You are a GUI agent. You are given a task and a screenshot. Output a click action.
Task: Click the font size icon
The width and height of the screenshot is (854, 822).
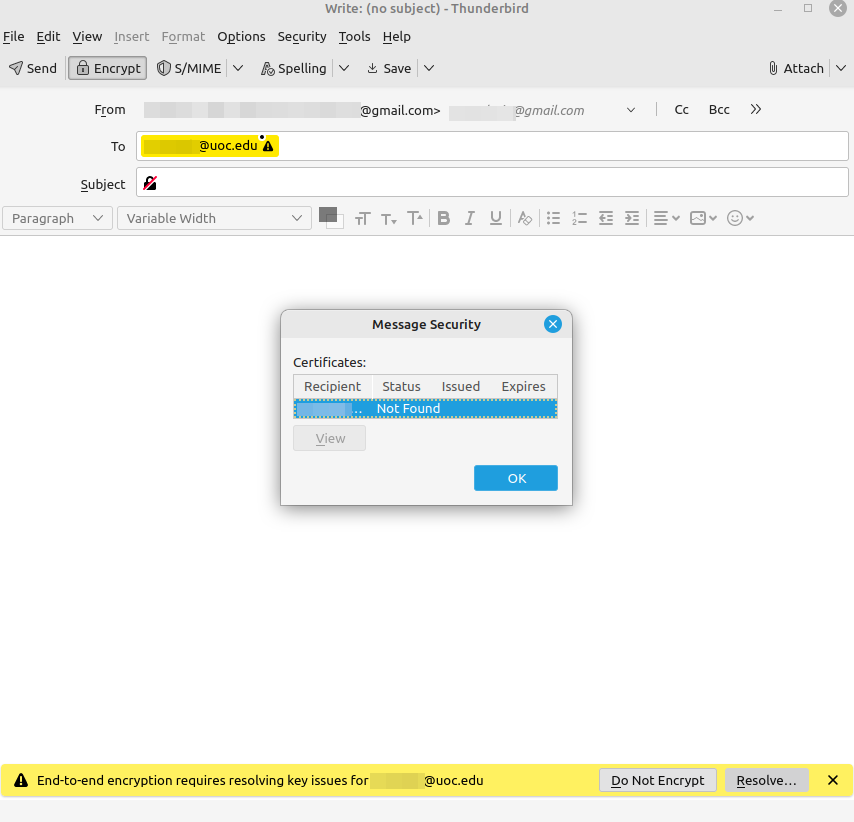click(x=362, y=218)
